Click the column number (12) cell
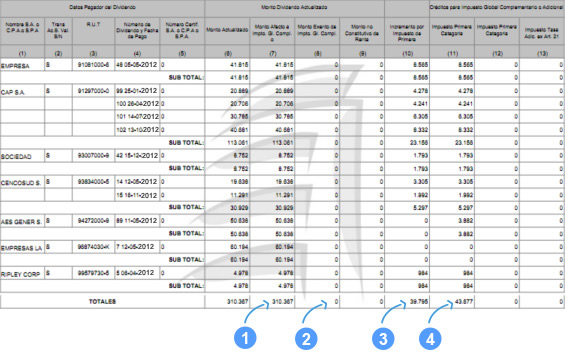The width and height of the screenshot is (565, 360). (497, 53)
